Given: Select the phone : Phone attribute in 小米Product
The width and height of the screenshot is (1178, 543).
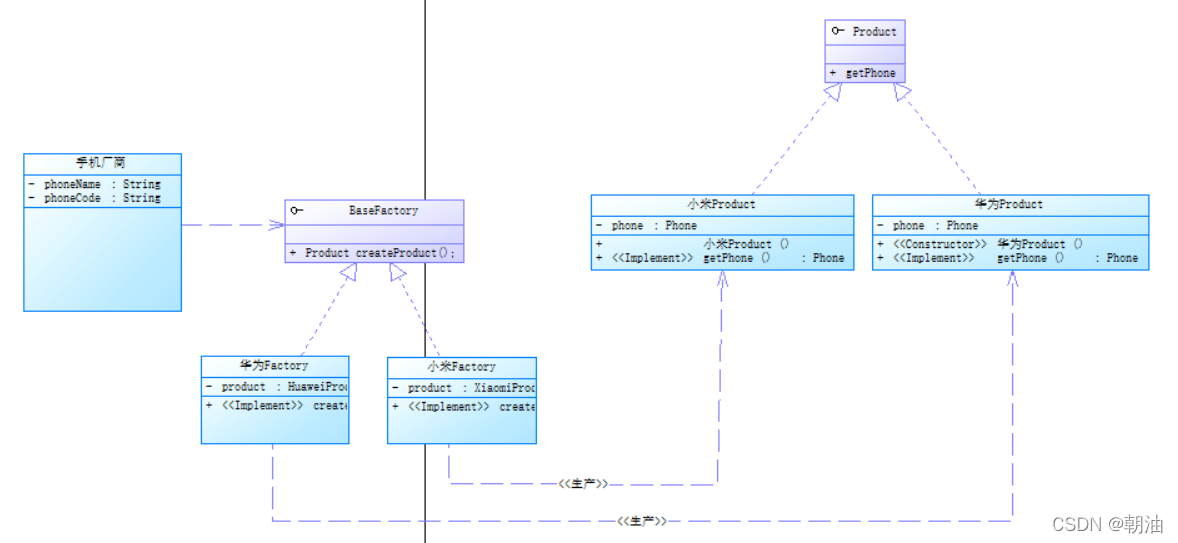Looking at the screenshot, I should pos(647,225).
